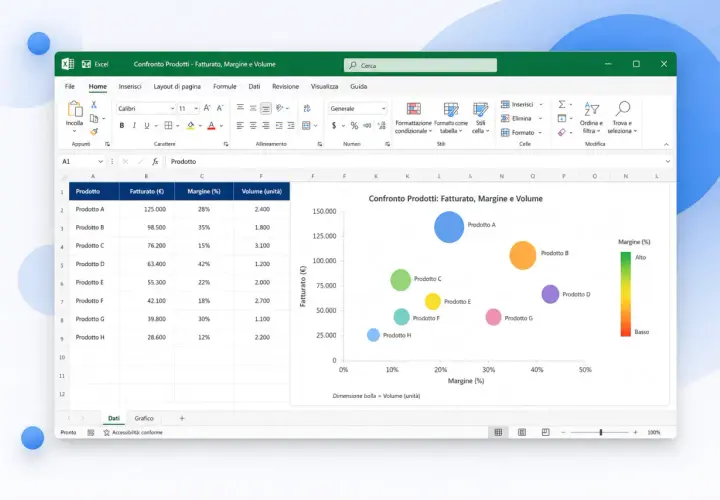Open the Stili cella dropdown
The image size is (720, 500).
tap(480, 118)
